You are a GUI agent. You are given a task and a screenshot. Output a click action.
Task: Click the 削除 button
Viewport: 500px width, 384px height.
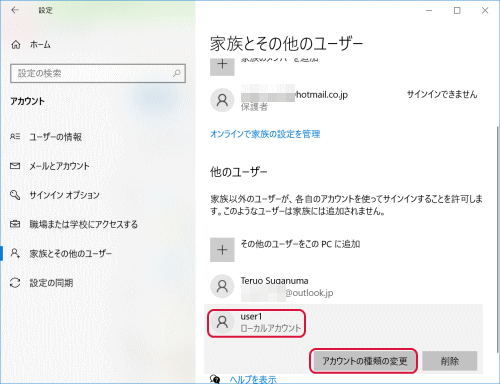point(450,361)
